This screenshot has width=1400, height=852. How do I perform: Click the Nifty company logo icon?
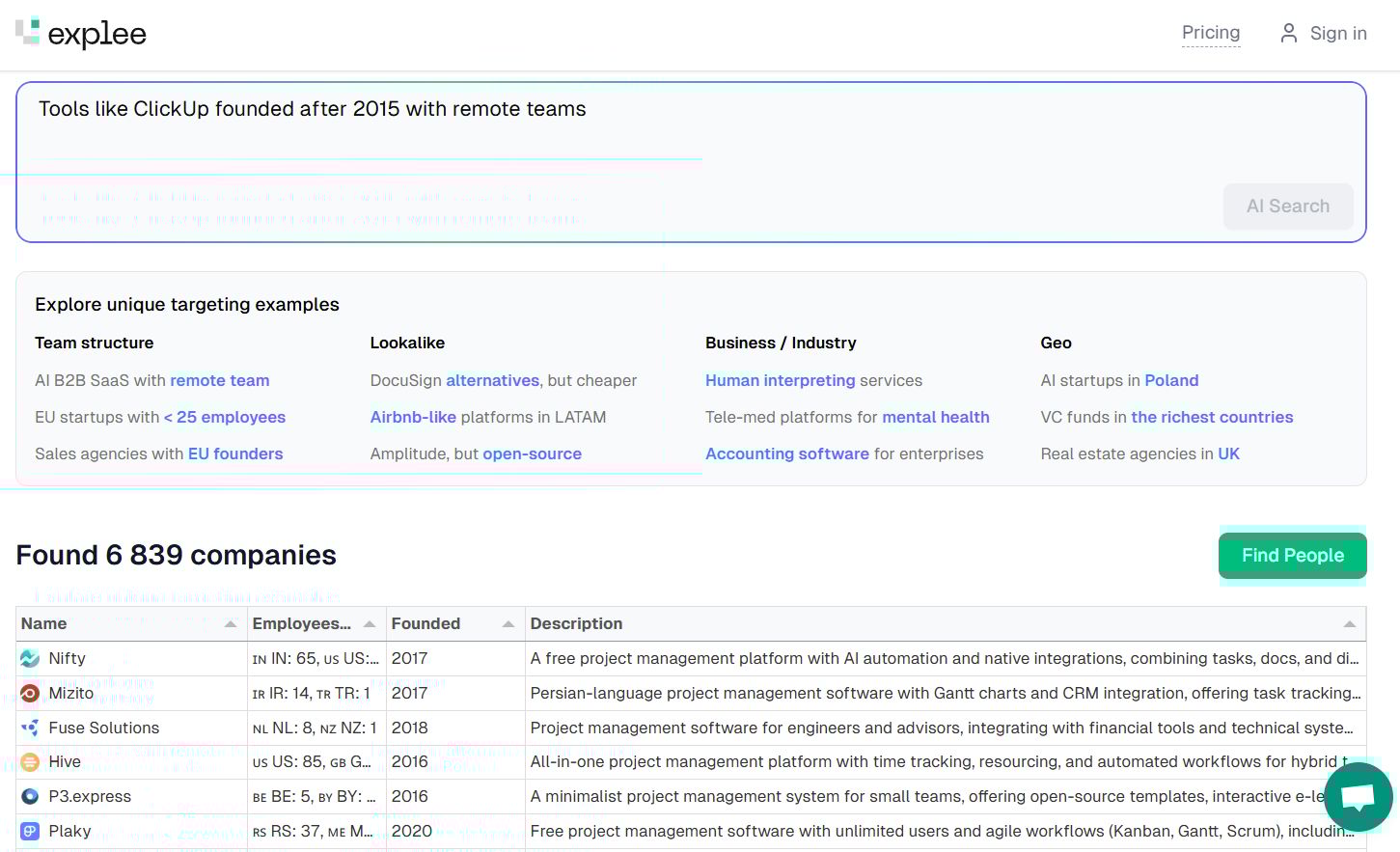point(30,658)
